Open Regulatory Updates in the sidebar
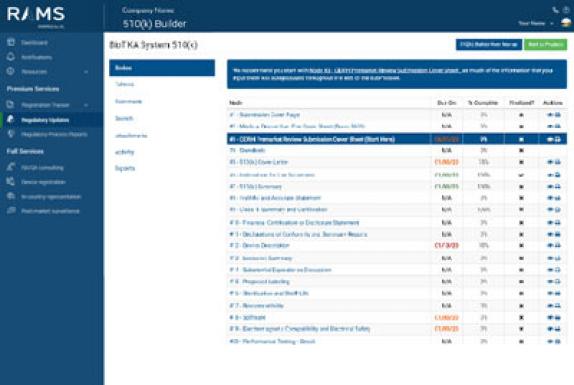 tap(45, 120)
